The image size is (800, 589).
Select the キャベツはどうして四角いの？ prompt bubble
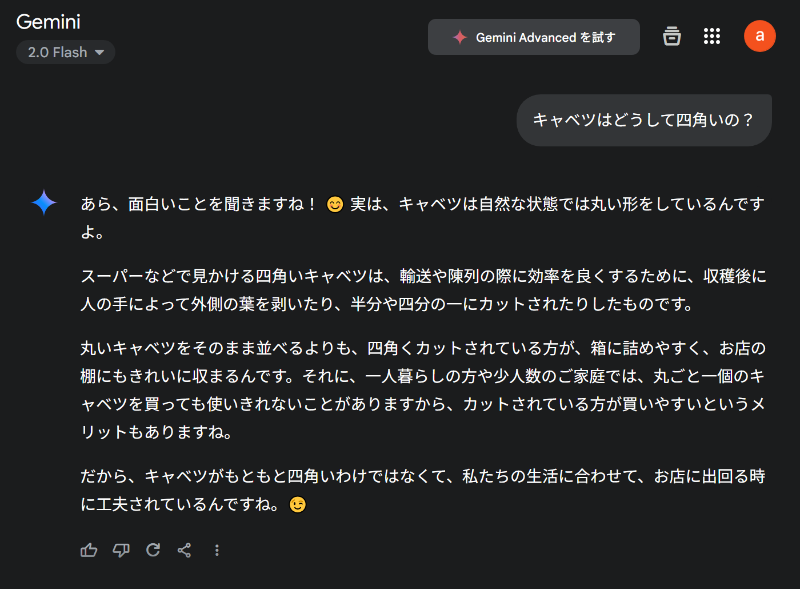[644, 120]
